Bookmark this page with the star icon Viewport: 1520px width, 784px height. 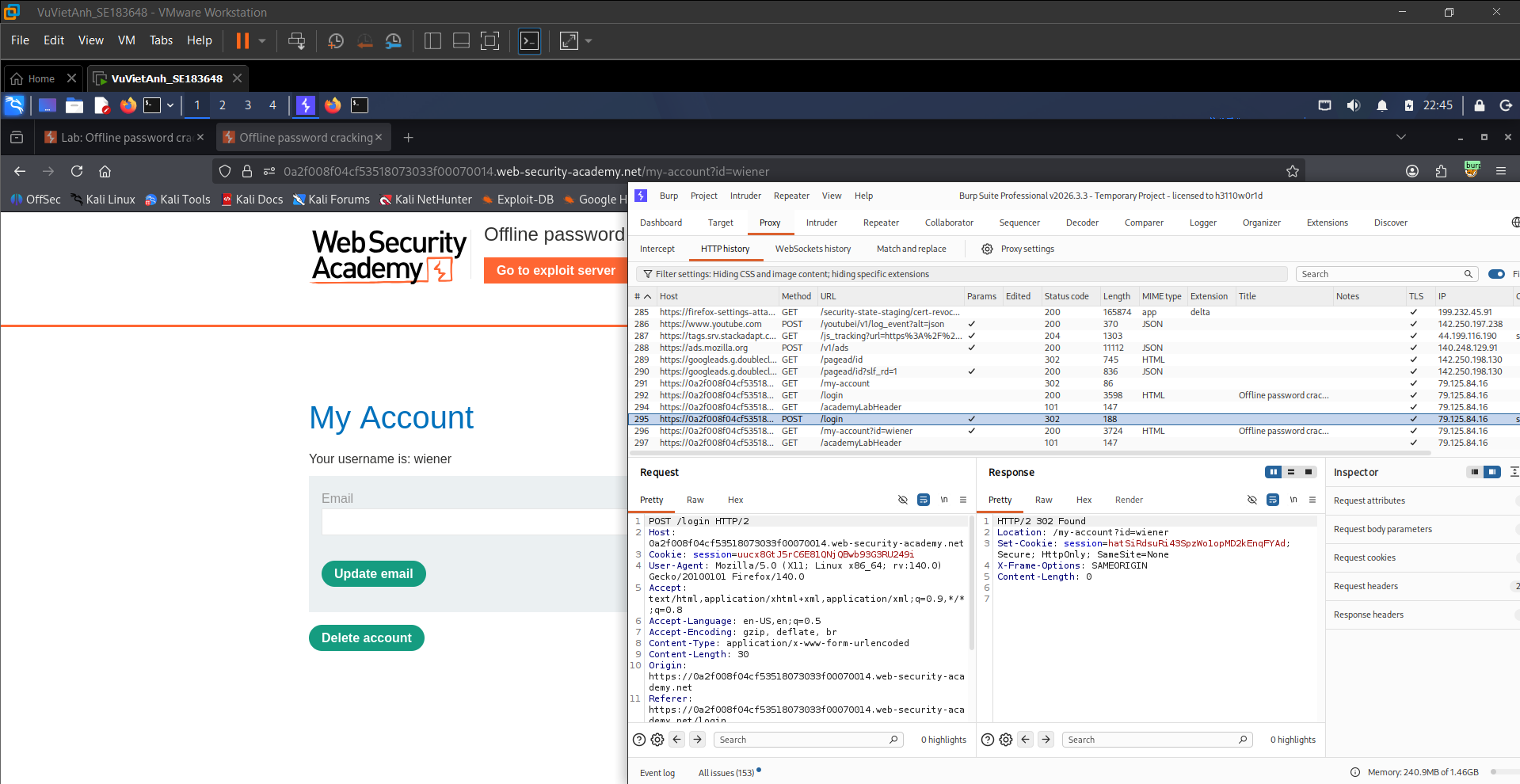pyautogui.click(x=1293, y=171)
